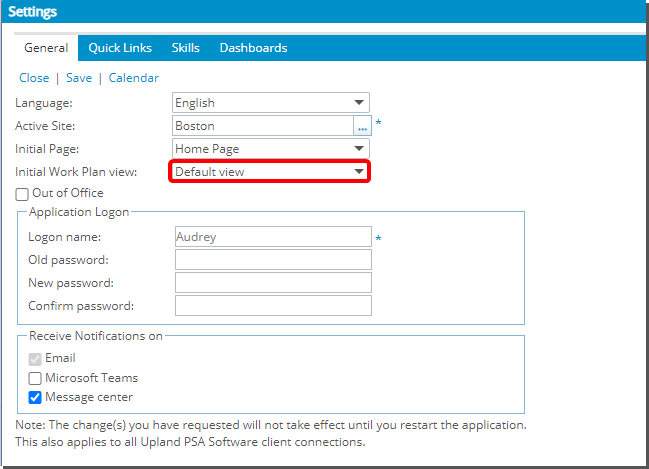Open the Initial Page dropdown
649x469 pixels.
pyautogui.click(x=271, y=149)
